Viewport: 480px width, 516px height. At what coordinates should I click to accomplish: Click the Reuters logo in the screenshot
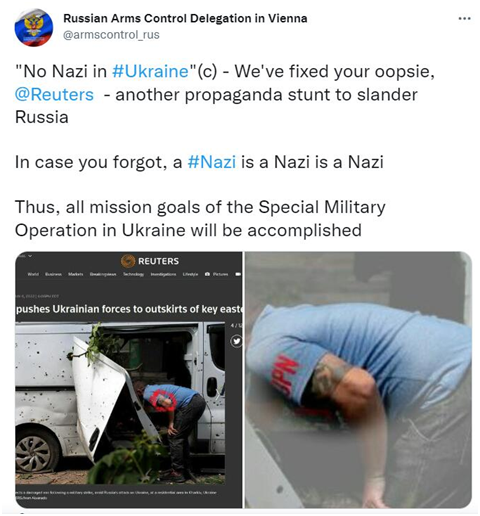(150, 261)
